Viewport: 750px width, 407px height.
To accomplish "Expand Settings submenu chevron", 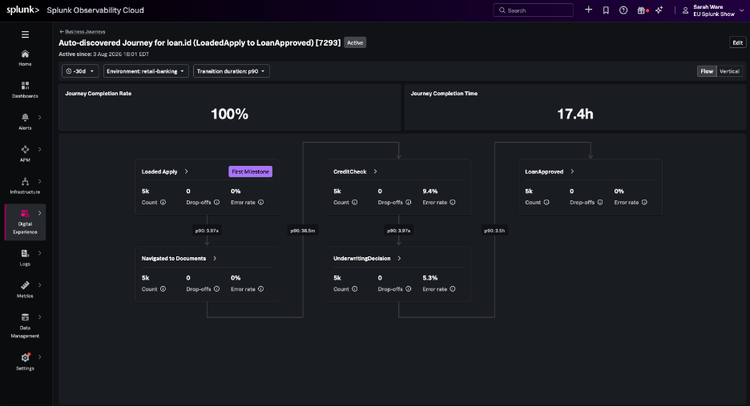I will pyautogui.click(x=40, y=357).
